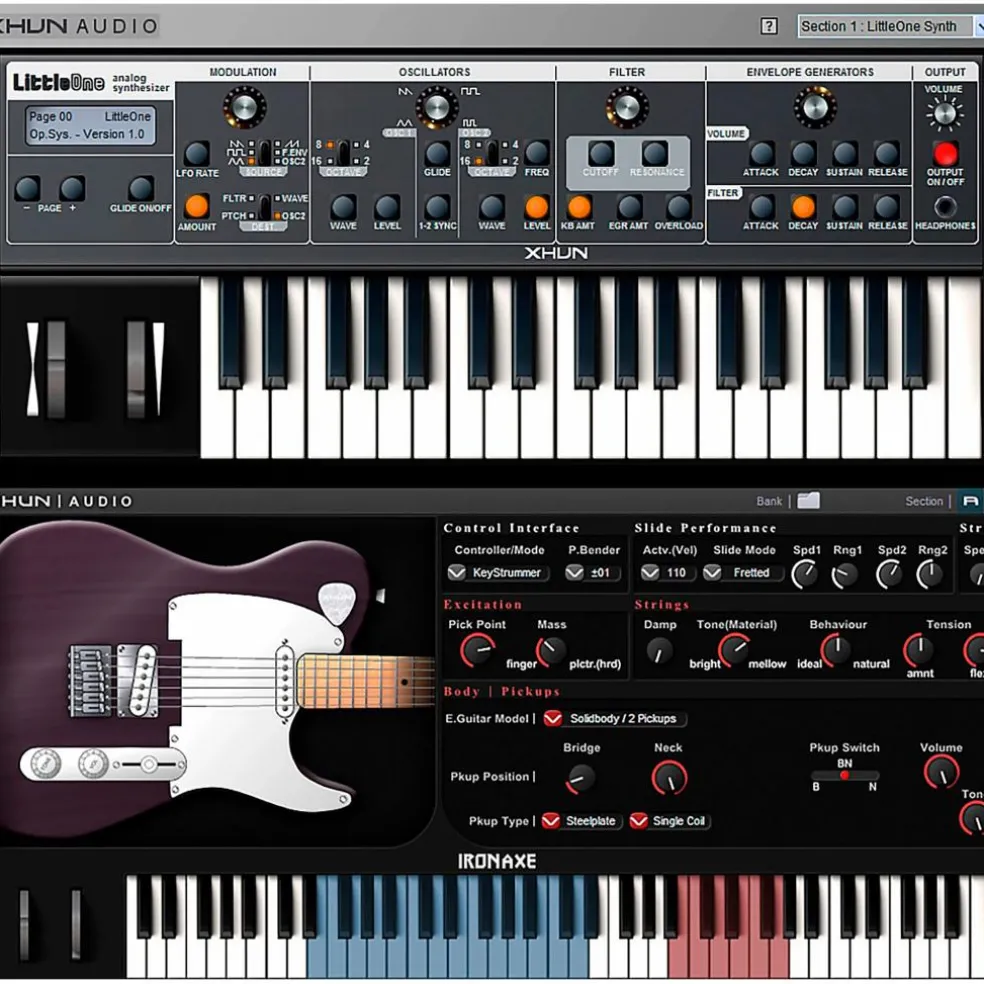Click the oscillator GLIDE knob
Screen dimensions: 984x984
click(x=437, y=153)
